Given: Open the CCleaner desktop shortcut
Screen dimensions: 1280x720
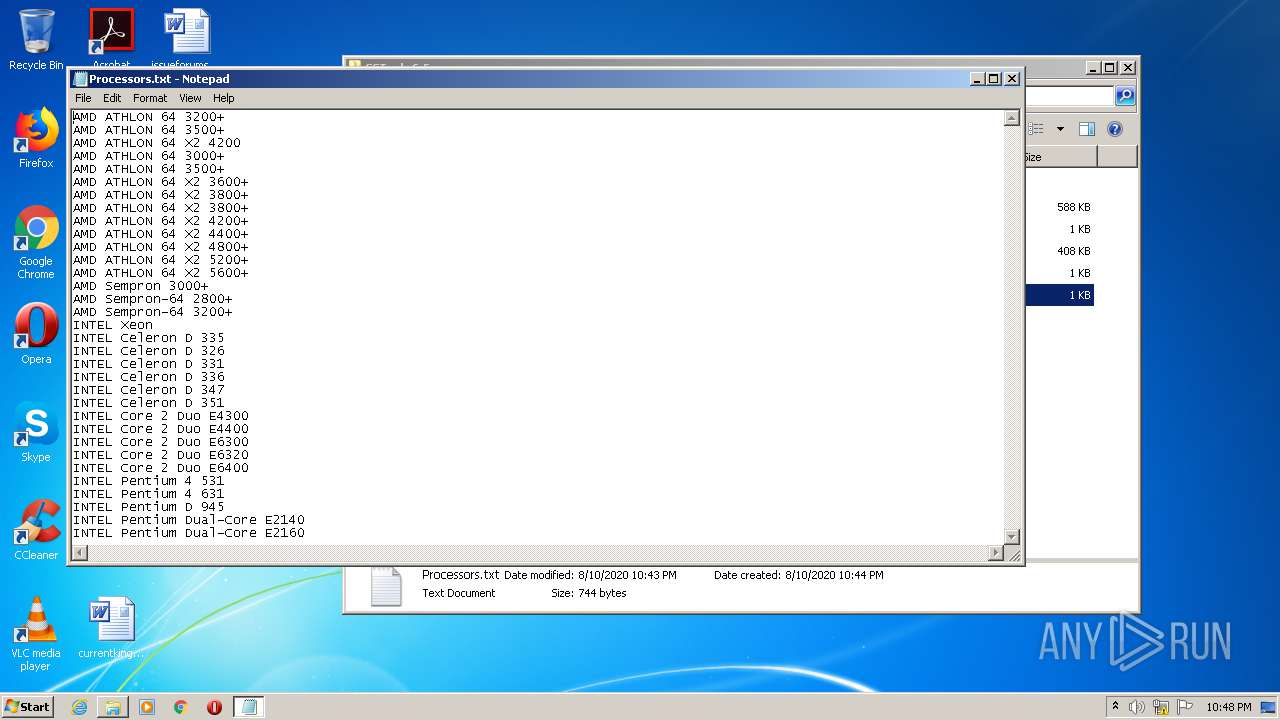Looking at the screenshot, I should coord(36,530).
